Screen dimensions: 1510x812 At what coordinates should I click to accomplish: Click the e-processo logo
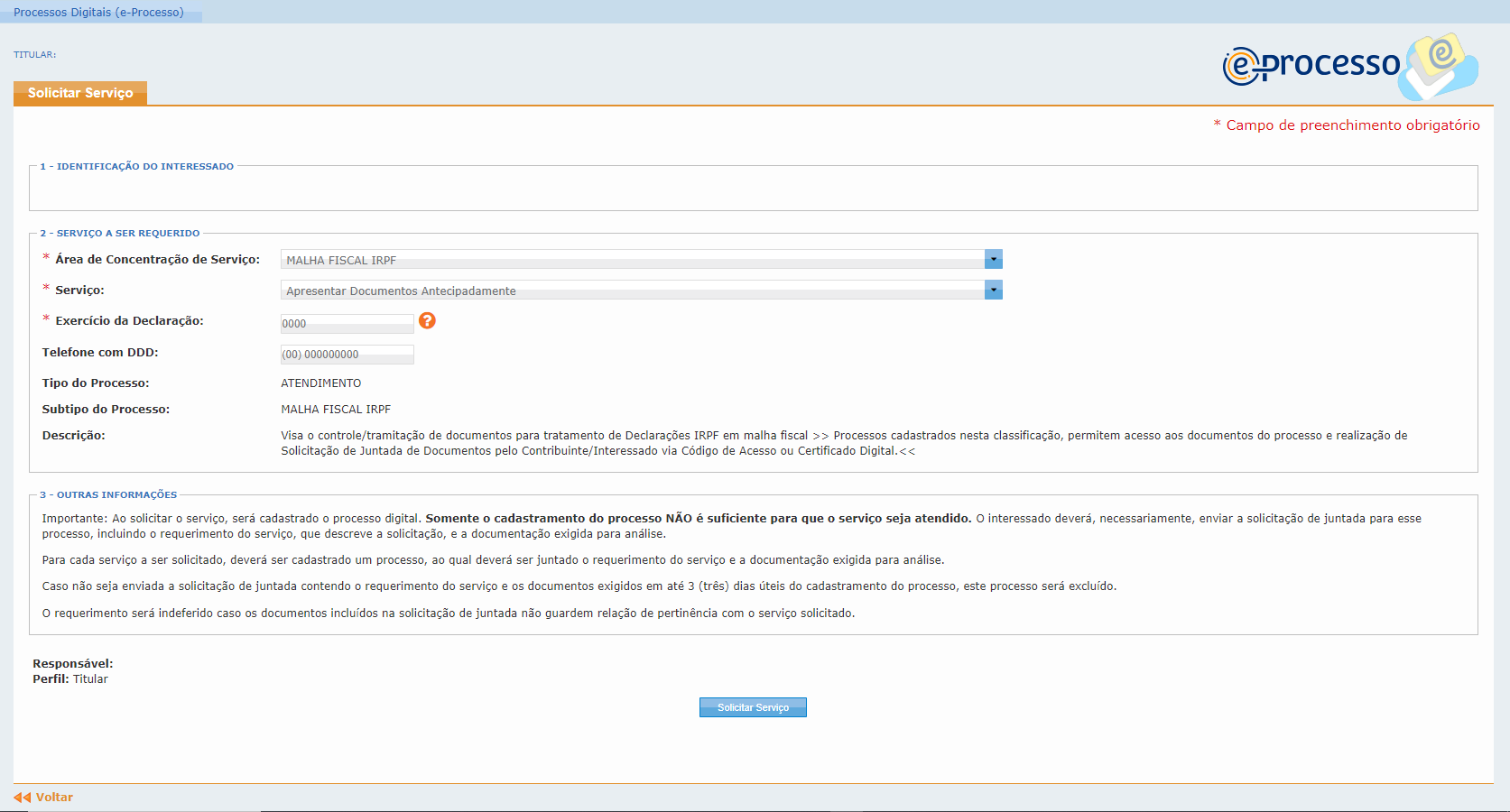click(x=1311, y=65)
